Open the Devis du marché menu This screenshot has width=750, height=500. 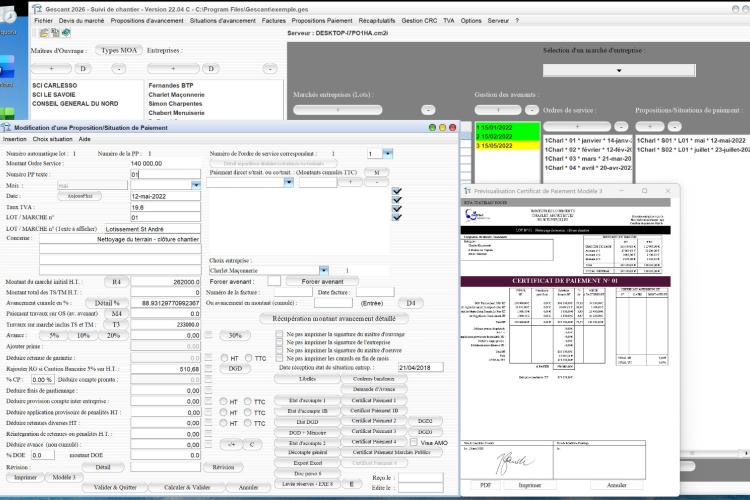tap(81, 21)
